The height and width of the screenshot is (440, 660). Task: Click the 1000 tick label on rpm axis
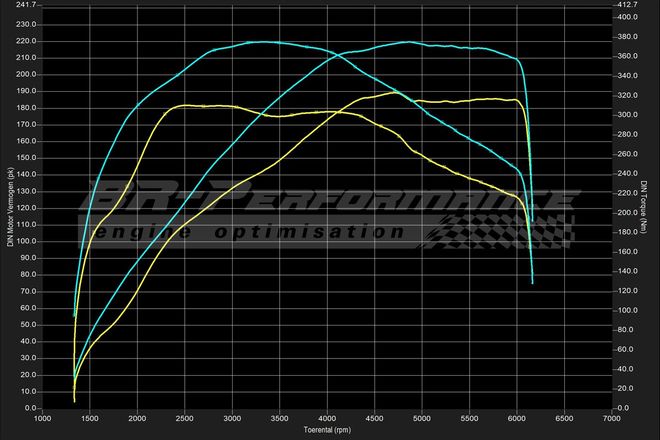tap(43, 417)
